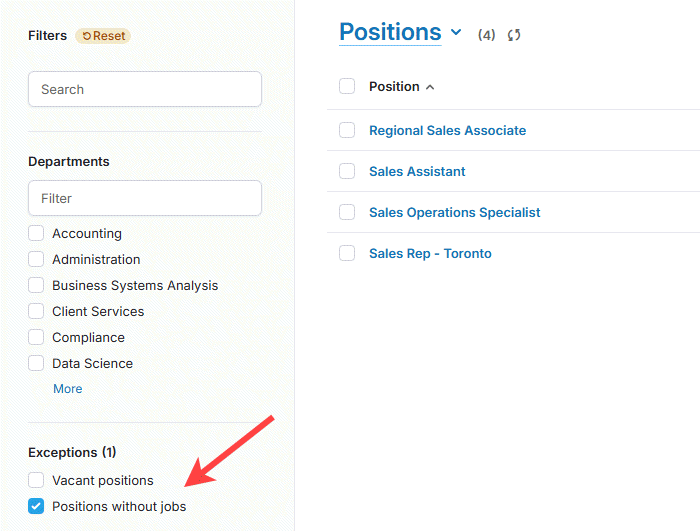This screenshot has height=531, width=700.
Task: Check the Data Science department
Action: [36, 363]
